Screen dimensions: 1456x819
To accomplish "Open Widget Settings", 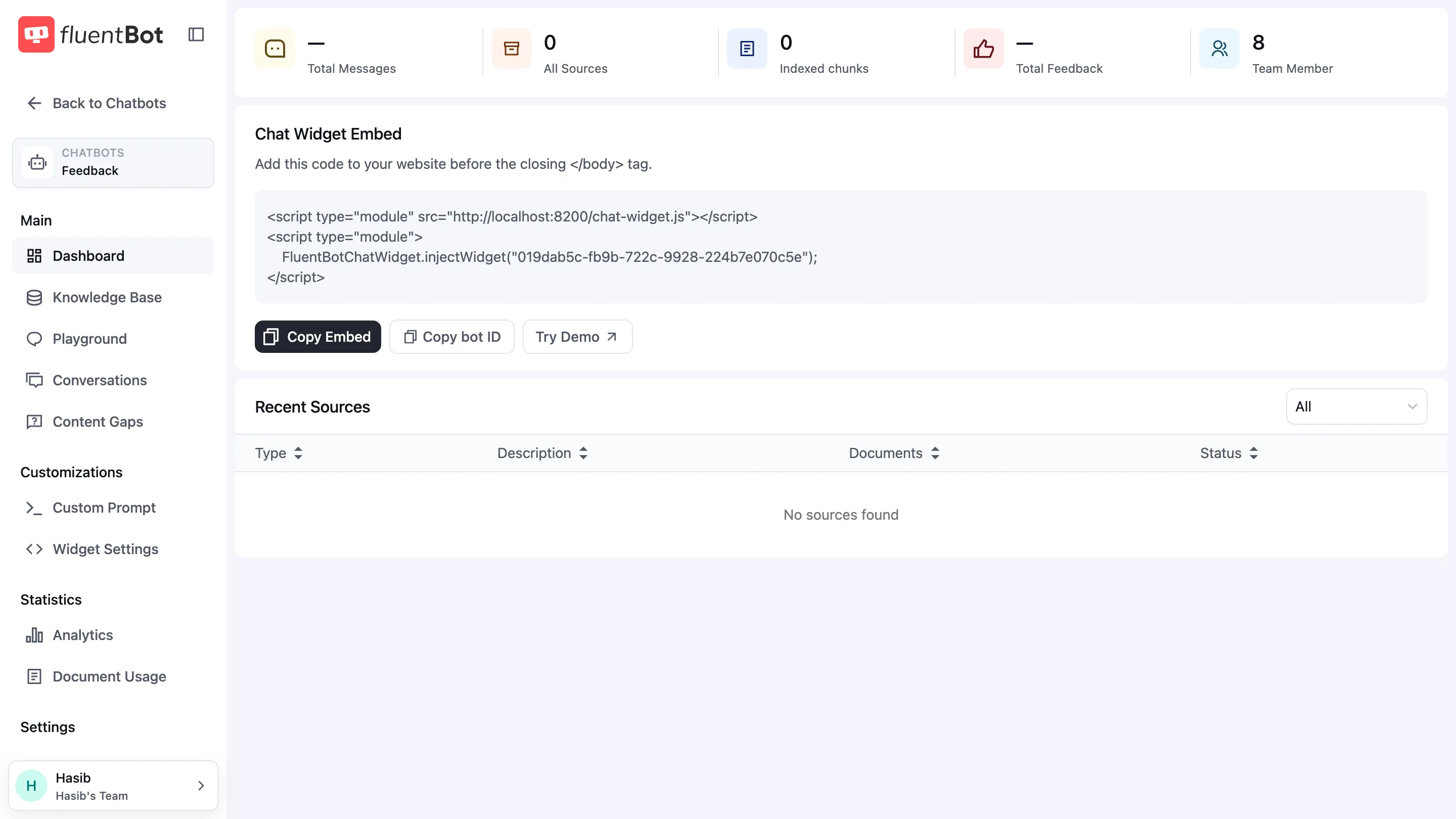I will 113,549.
